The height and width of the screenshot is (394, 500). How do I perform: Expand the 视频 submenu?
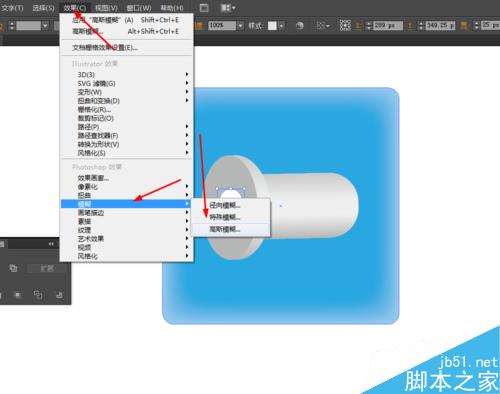point(126,247)
